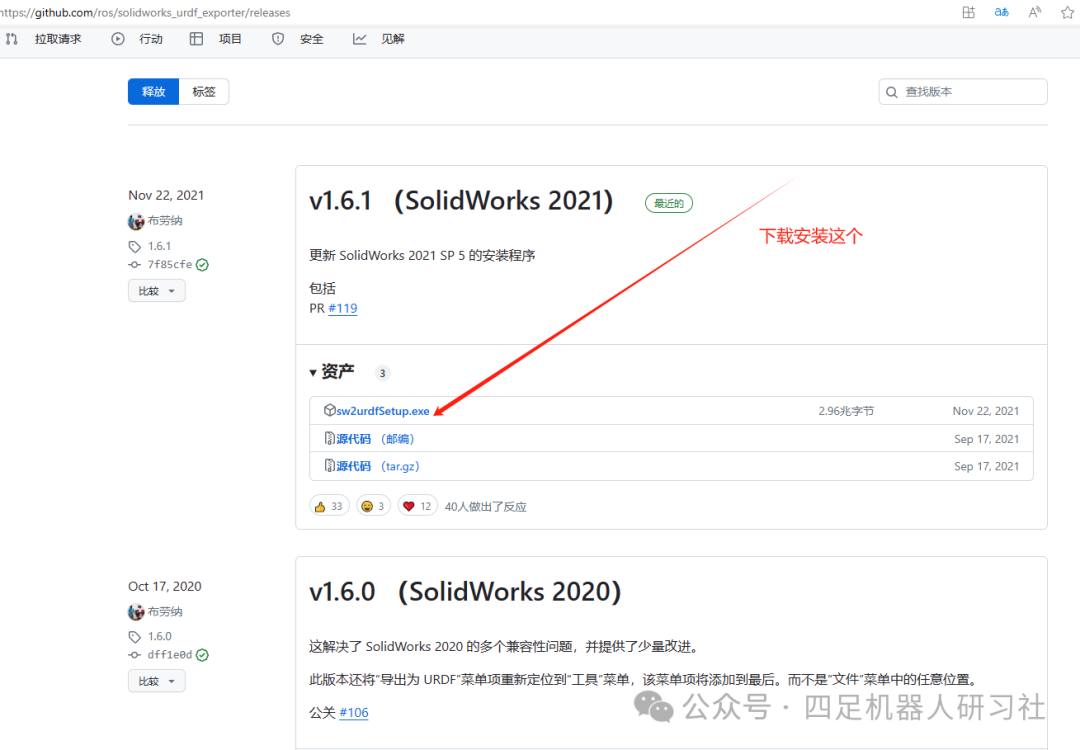Open tag 1.6.0 link
The height and width of the screenshot is (750, 1080).
[x=159, y=636]
